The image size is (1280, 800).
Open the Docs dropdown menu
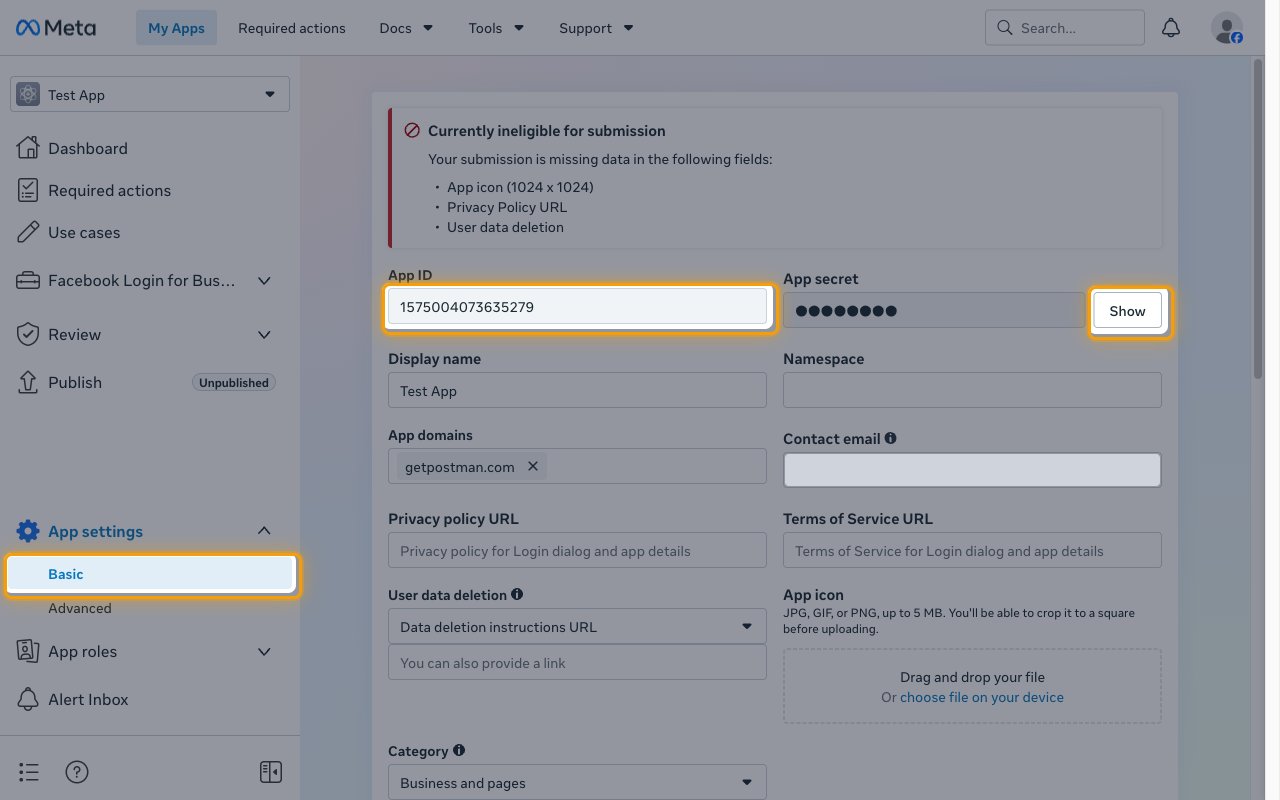406,28
